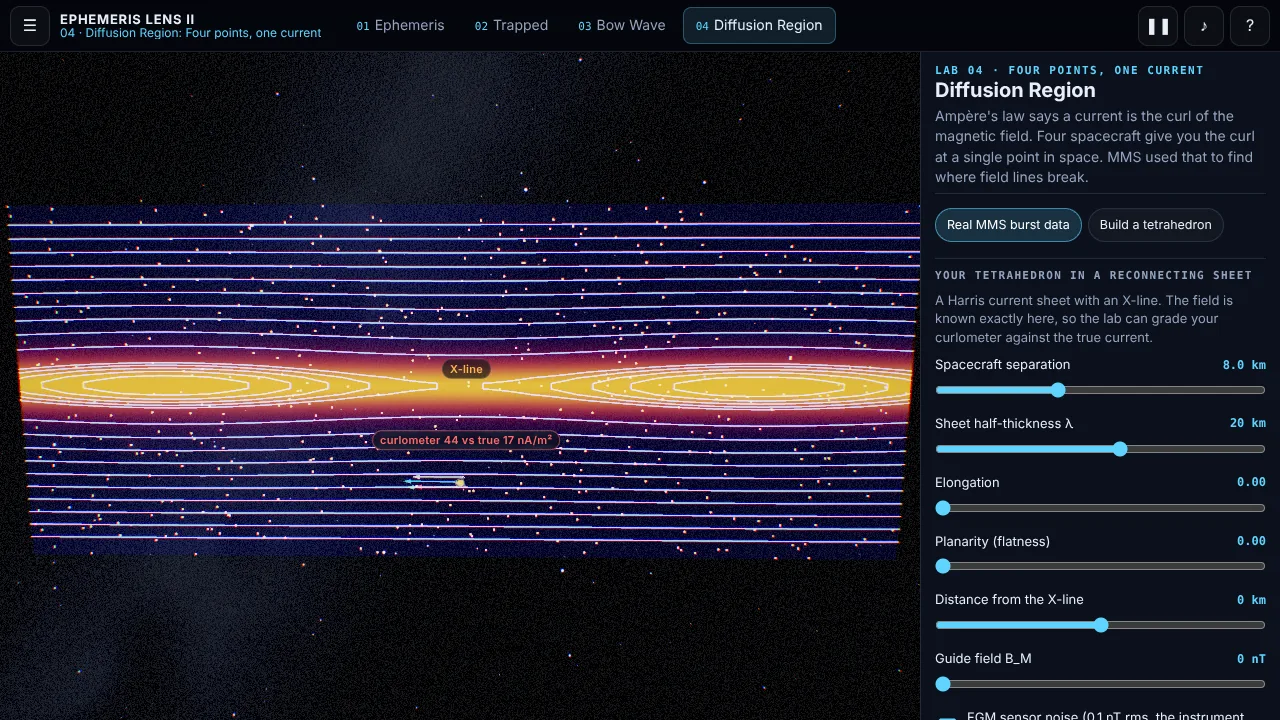Click the Ephemeris Lens II title
Screen dimensions: 1280x720
[127, 19]
